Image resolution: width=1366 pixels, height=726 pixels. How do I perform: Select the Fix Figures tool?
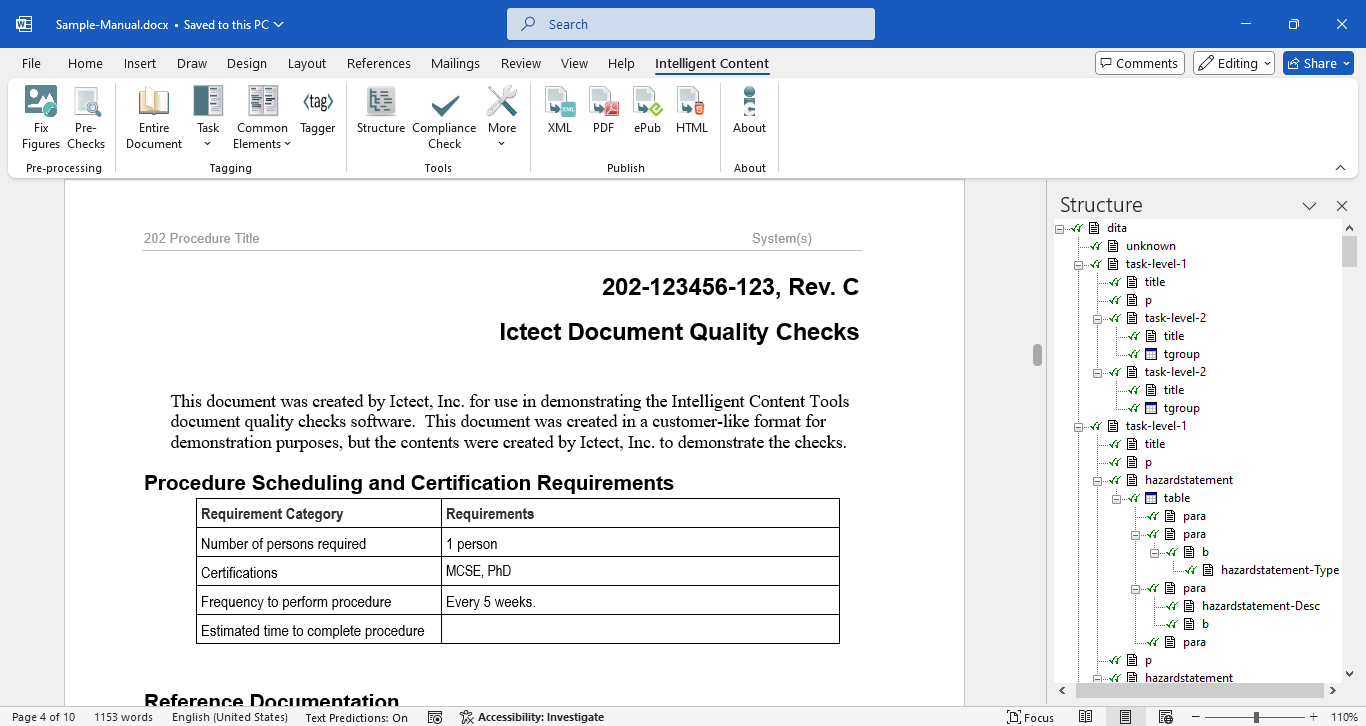click(40, 116)
